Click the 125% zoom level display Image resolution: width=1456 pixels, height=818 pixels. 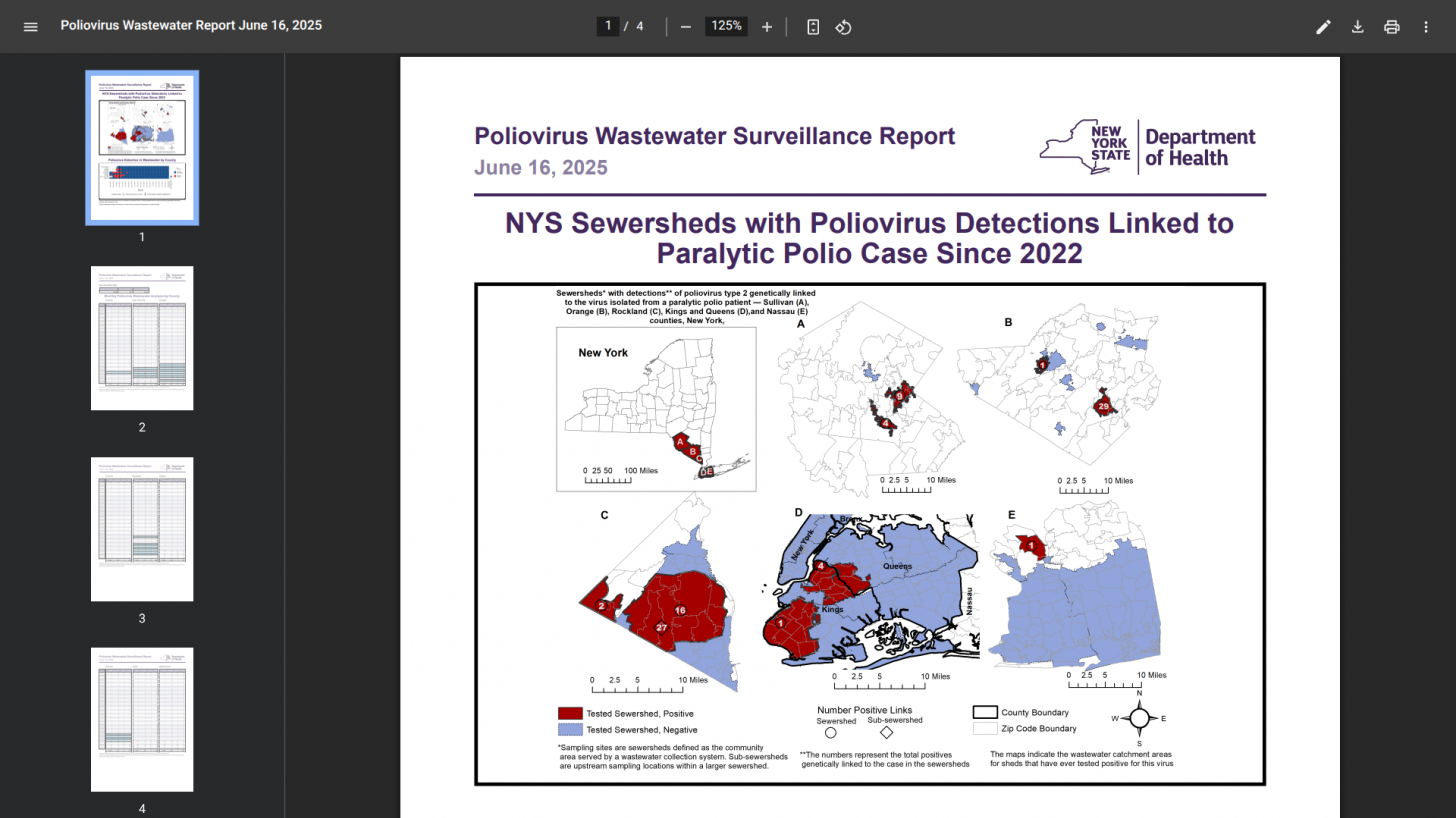click(x=726, y=26)
